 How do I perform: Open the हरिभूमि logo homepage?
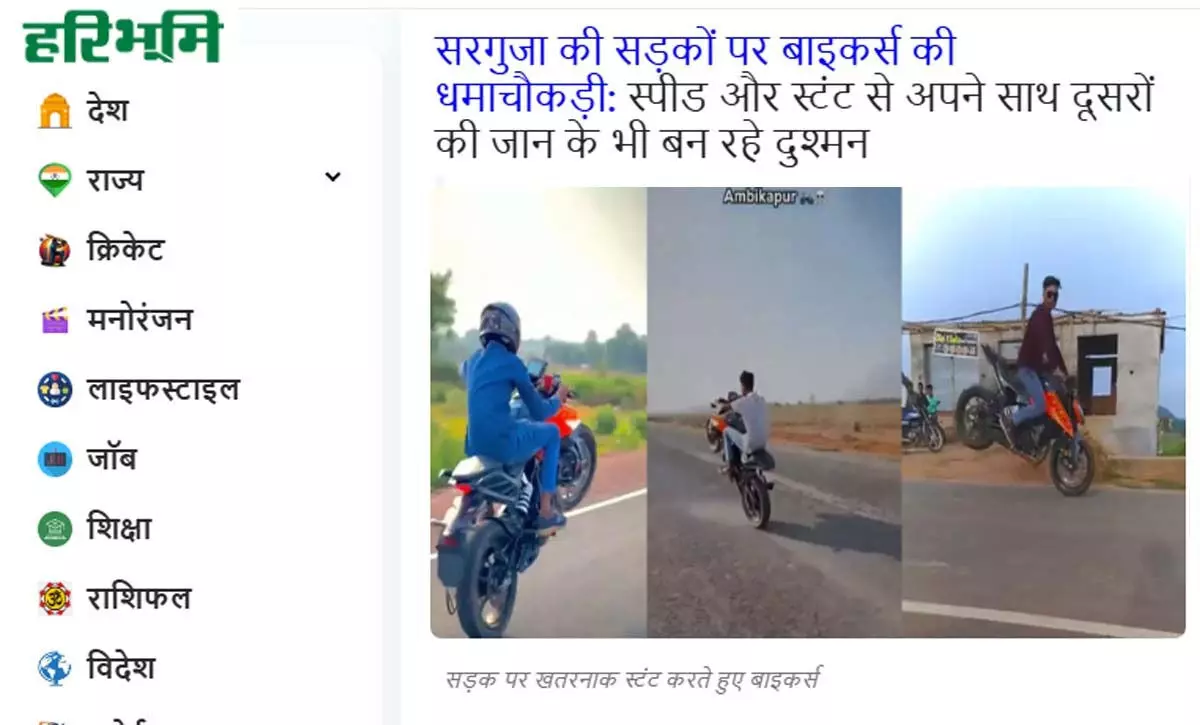point(123,38)
